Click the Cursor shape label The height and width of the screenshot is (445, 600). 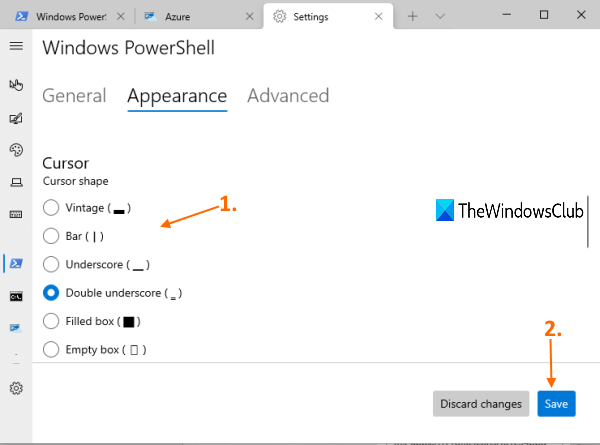pyautogui.click(x=75, y=181)
